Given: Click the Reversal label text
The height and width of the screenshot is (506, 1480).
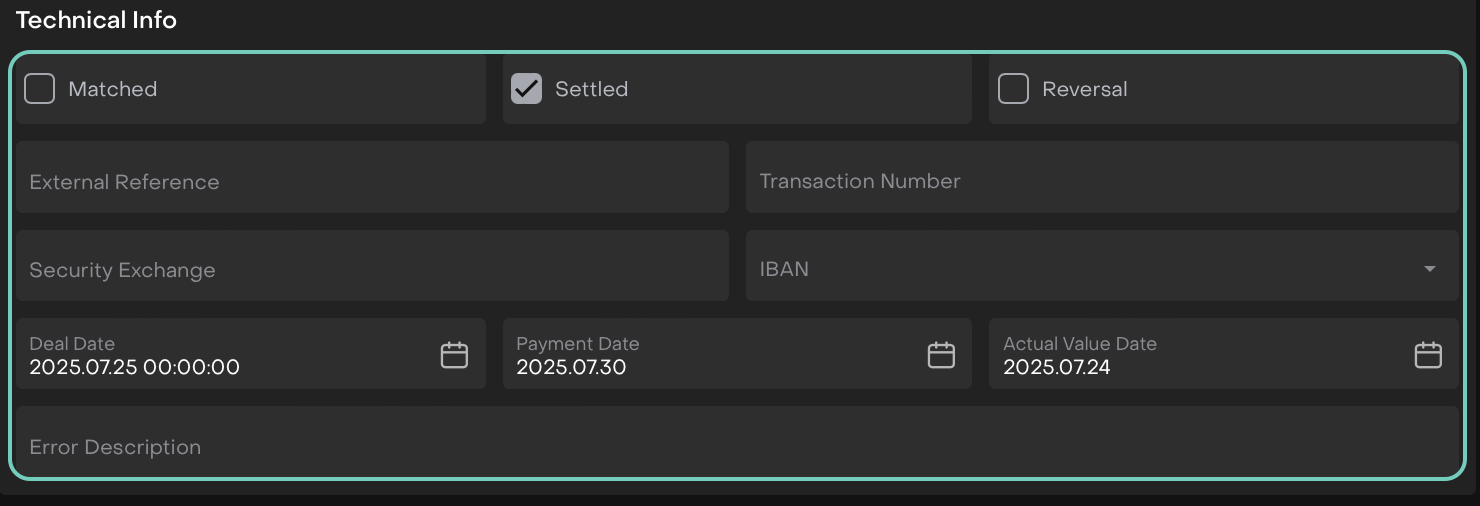Looking at the screenshot, I should click(x=1084, y=89).
